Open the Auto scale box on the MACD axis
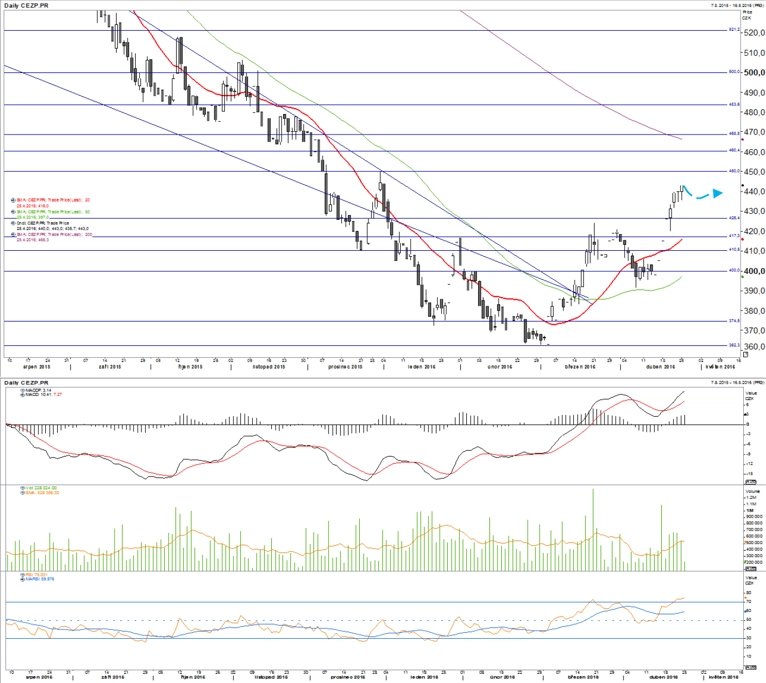Viewport: 766px width, 683px height. pos(752,482)
